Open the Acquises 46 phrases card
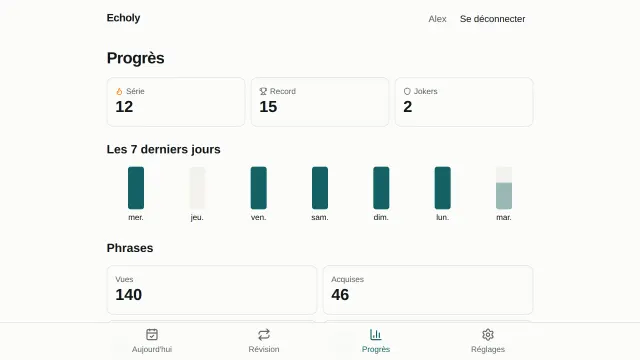 (428, 290)
